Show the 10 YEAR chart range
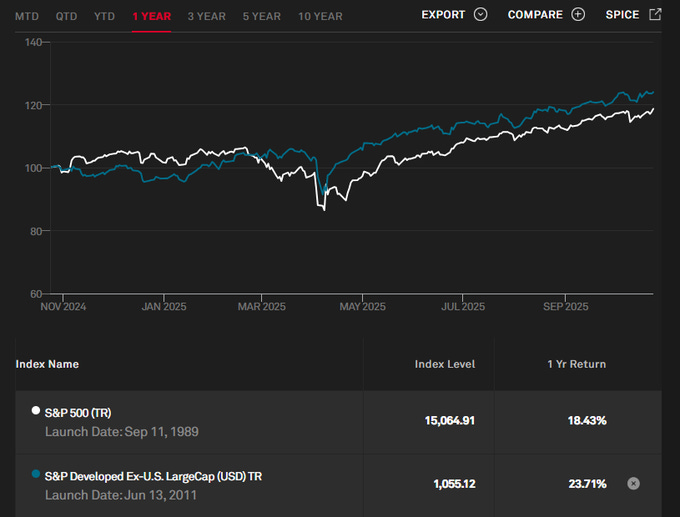This screenshot has width=680, height=517. pyautogui.click(x=320, y=16)
